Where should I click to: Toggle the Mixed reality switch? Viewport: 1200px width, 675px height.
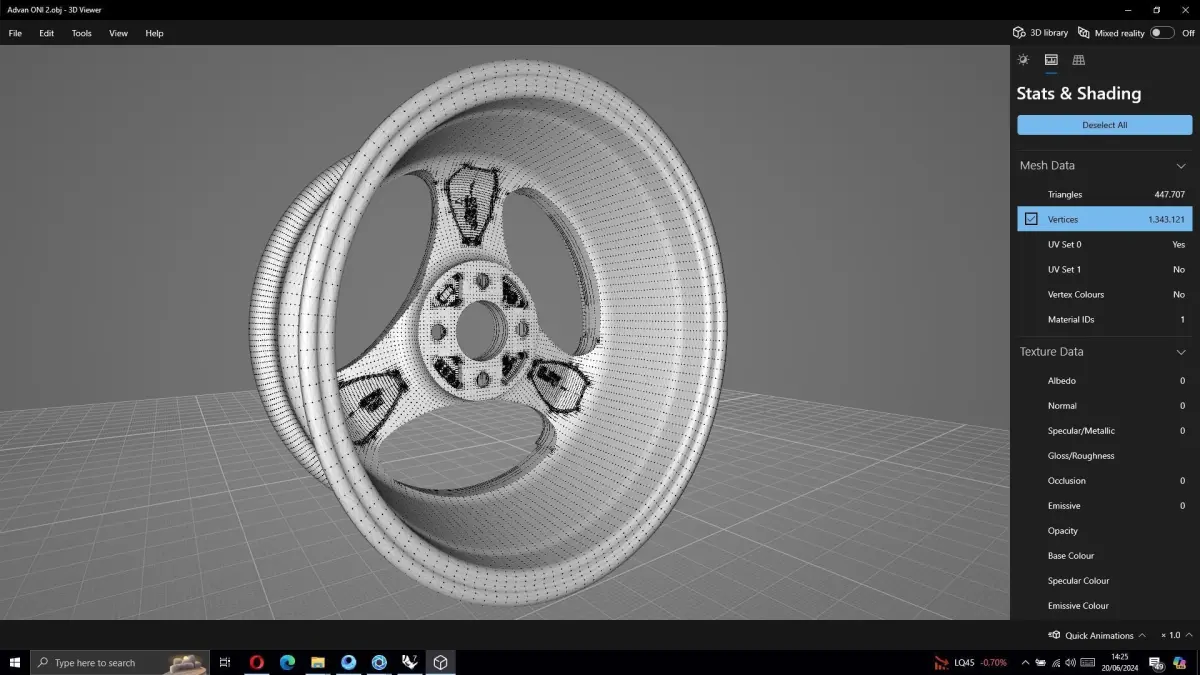point(1161,33)
